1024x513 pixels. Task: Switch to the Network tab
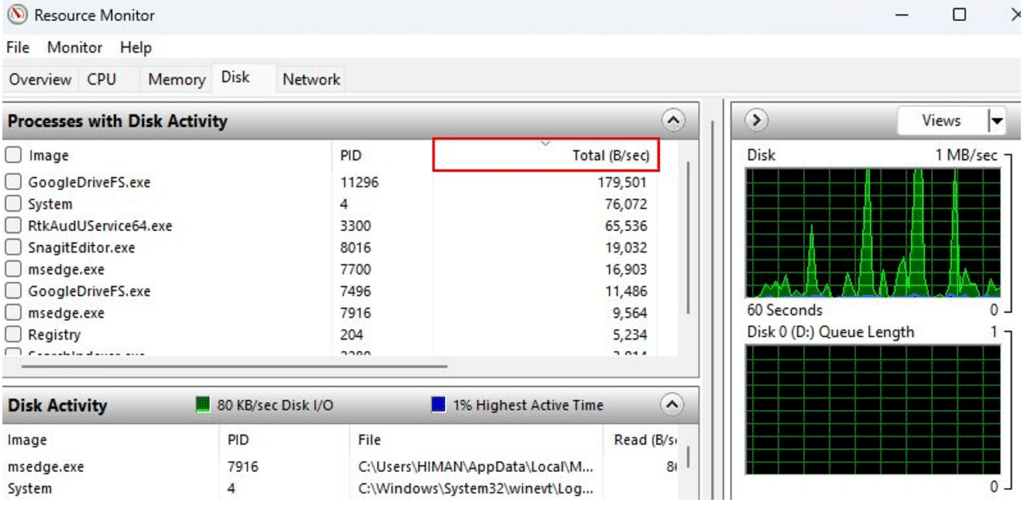click(311, 80)
